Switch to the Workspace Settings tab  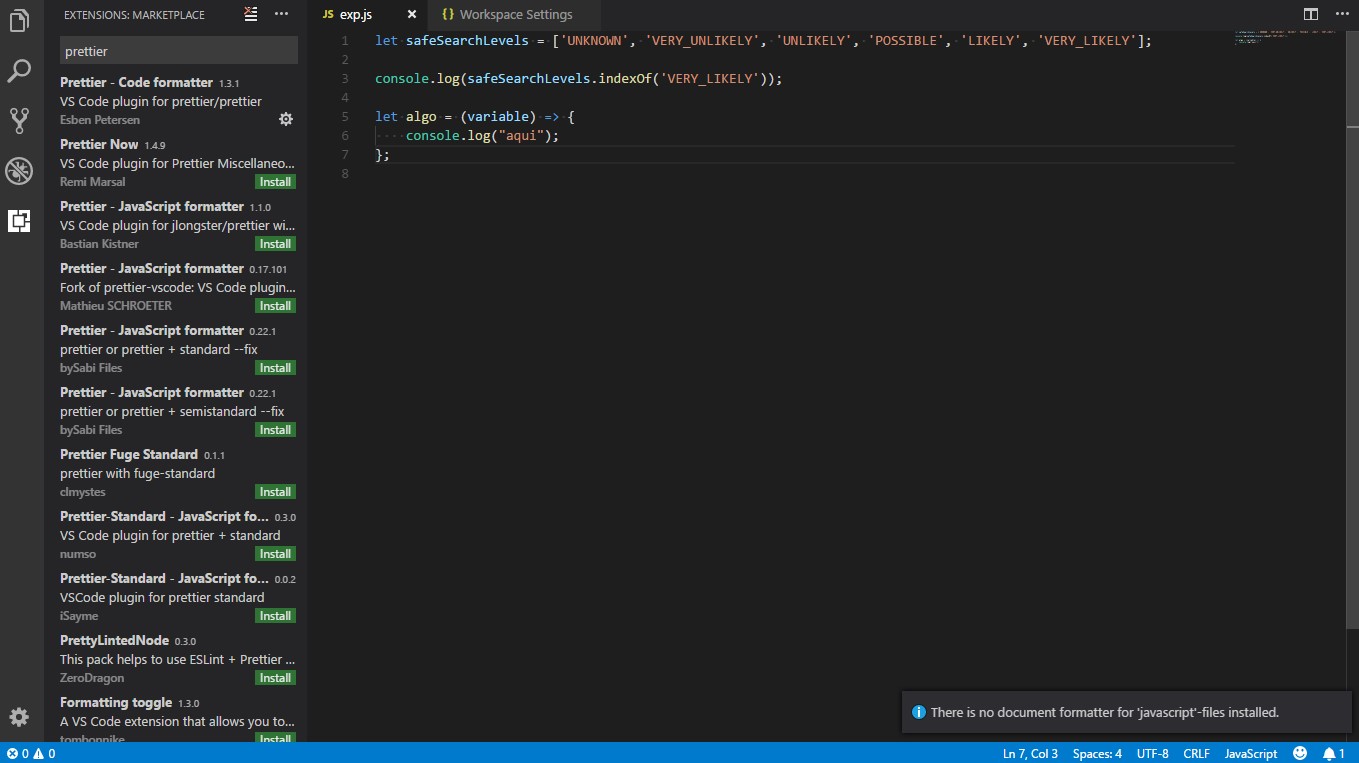[x=510, y=15]
